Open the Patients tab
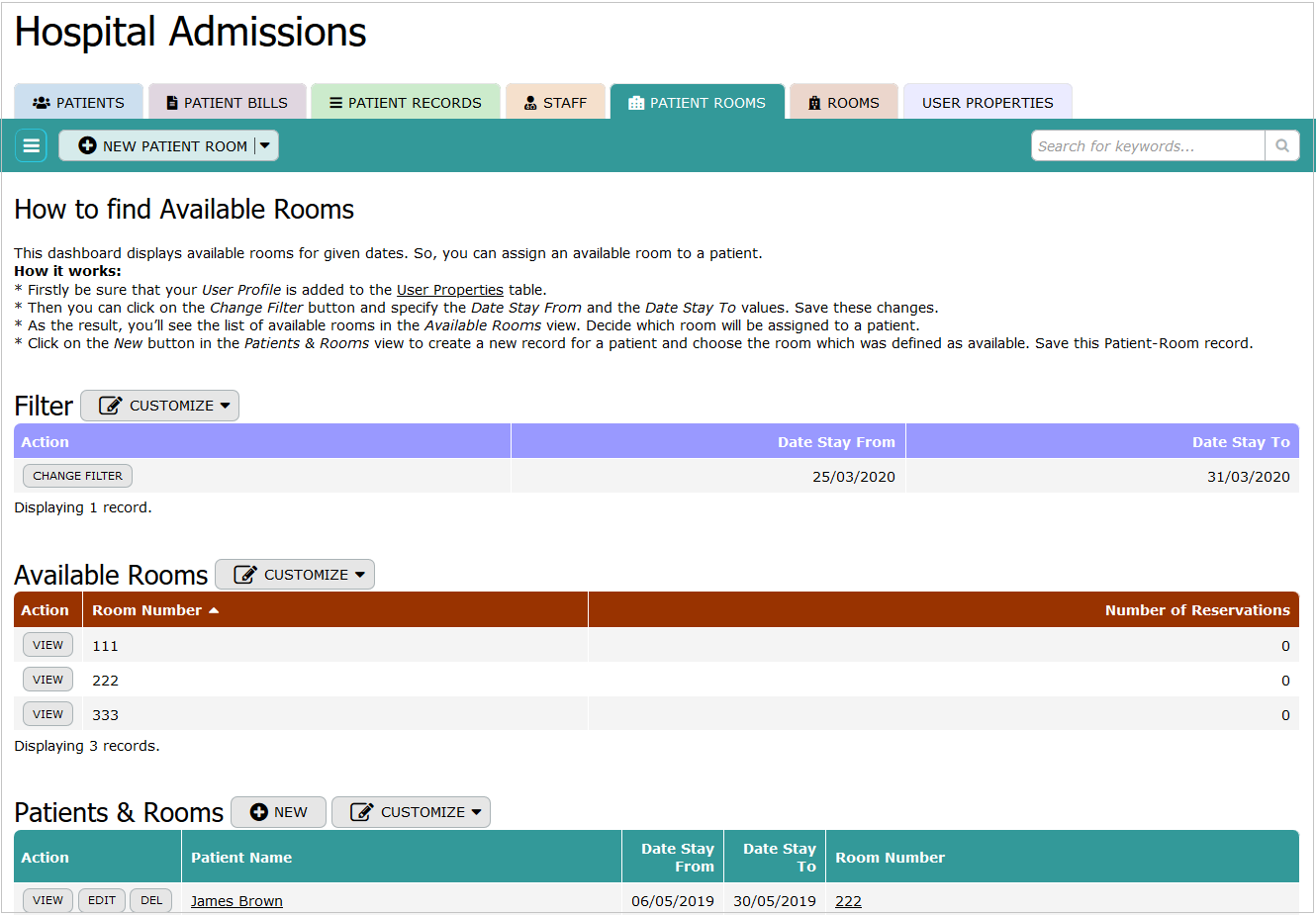This screenshot has height=915, width=1316. click(79, 102)
